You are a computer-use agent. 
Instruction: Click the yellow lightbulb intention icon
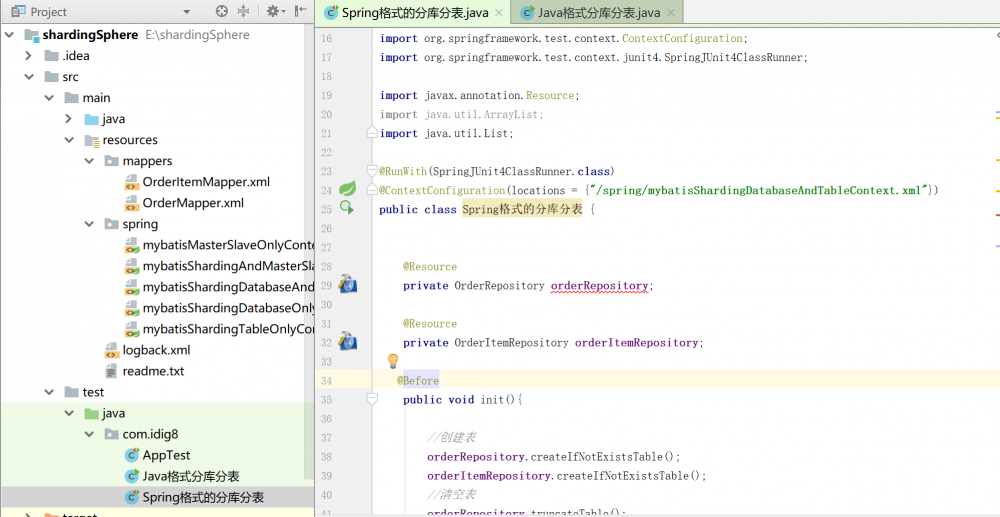tap(393, 361)
